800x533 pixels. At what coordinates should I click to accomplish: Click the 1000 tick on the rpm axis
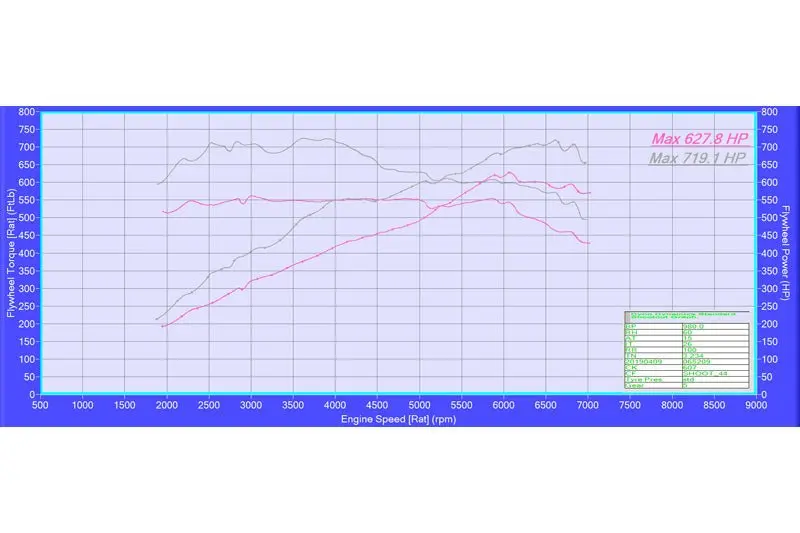pos(82,405)
